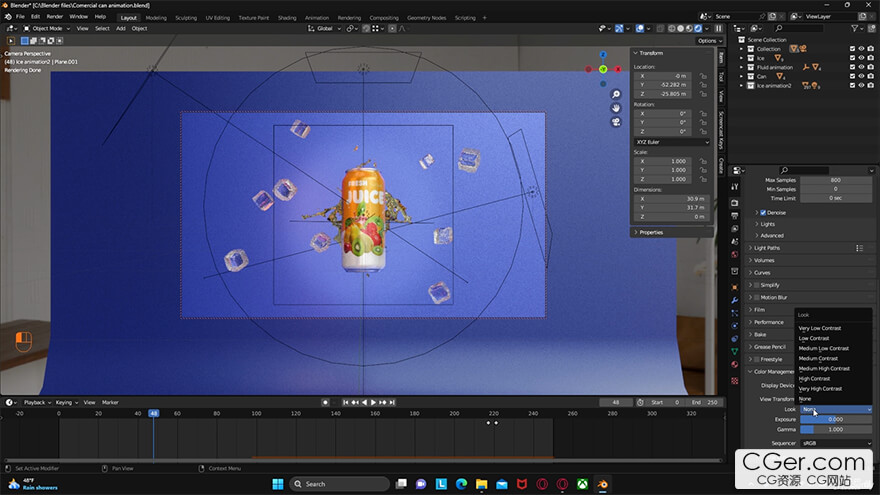Open the Material properties tab icon
The height and width of the screenshot is (495, 880).
tap(735, 364)
